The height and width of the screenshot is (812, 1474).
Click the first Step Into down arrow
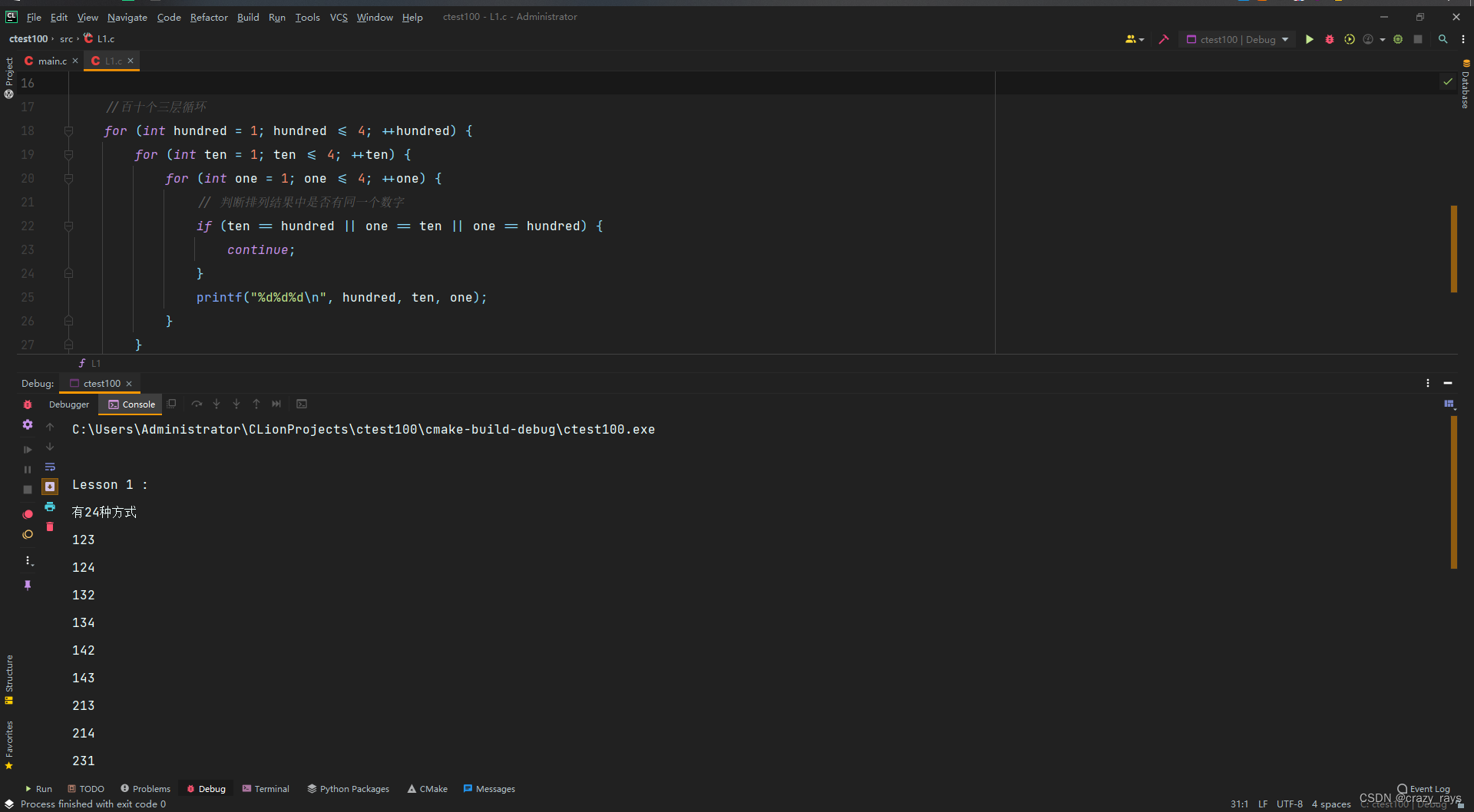coord(216,404)
